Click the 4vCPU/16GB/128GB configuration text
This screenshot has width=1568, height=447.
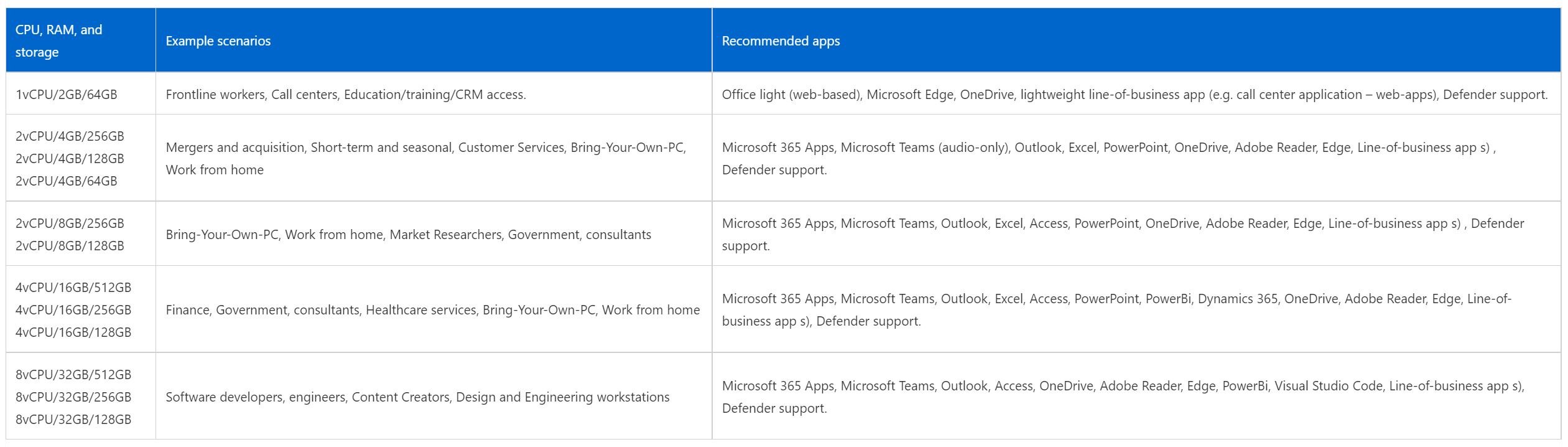(73, 332)
